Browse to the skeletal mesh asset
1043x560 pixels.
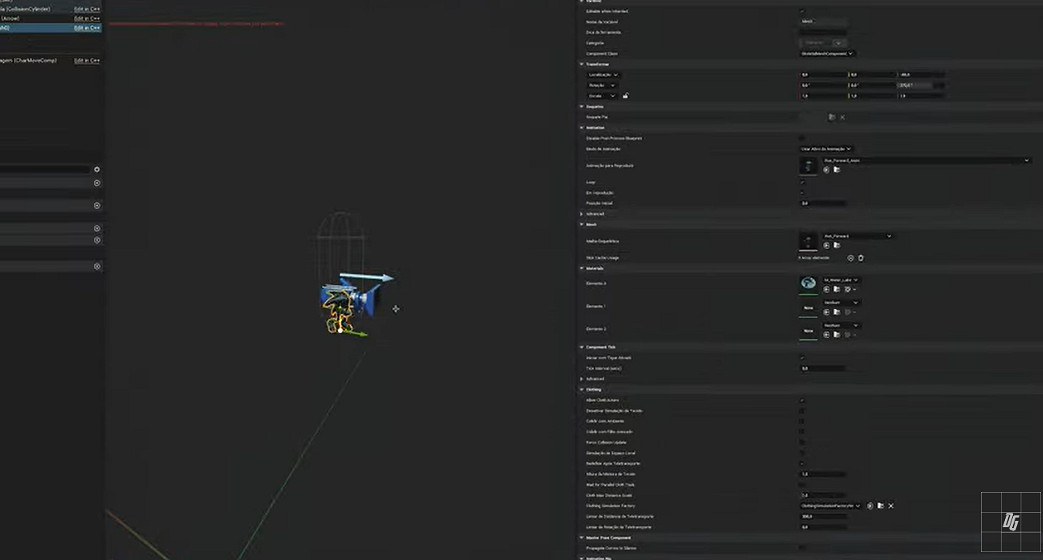836,246
